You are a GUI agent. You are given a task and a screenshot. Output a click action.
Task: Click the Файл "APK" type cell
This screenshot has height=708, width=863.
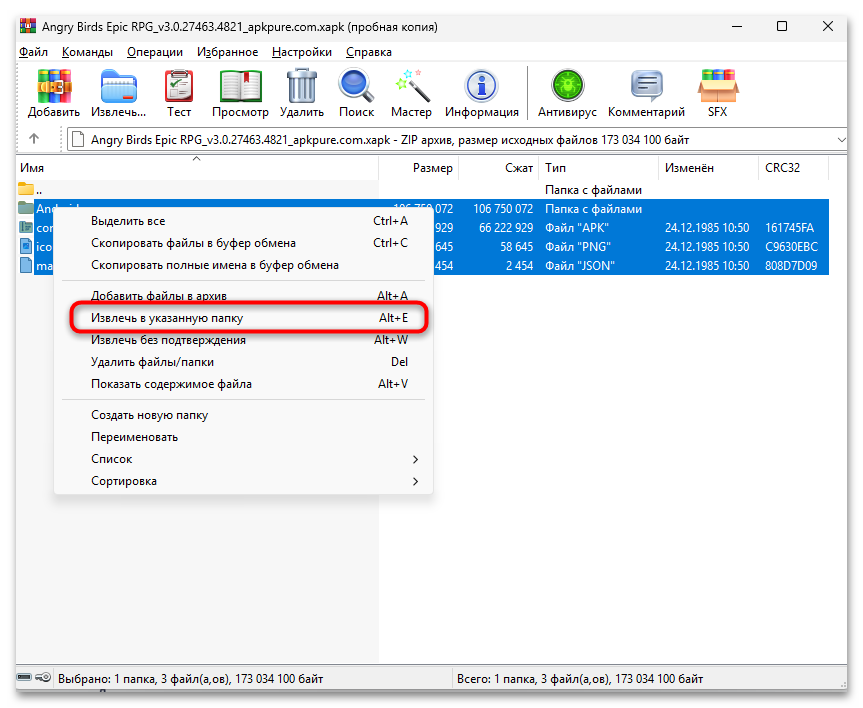[x=577, y=228]
